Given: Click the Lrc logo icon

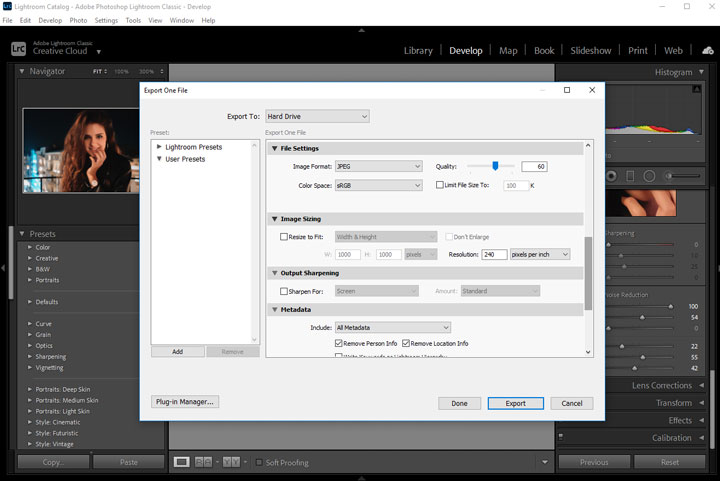Looking at the screenshot, I should click(x=18, y=47).
